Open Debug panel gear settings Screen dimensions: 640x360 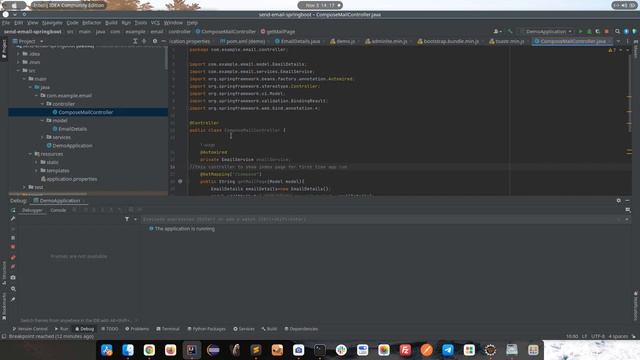(x=619, y=200)
